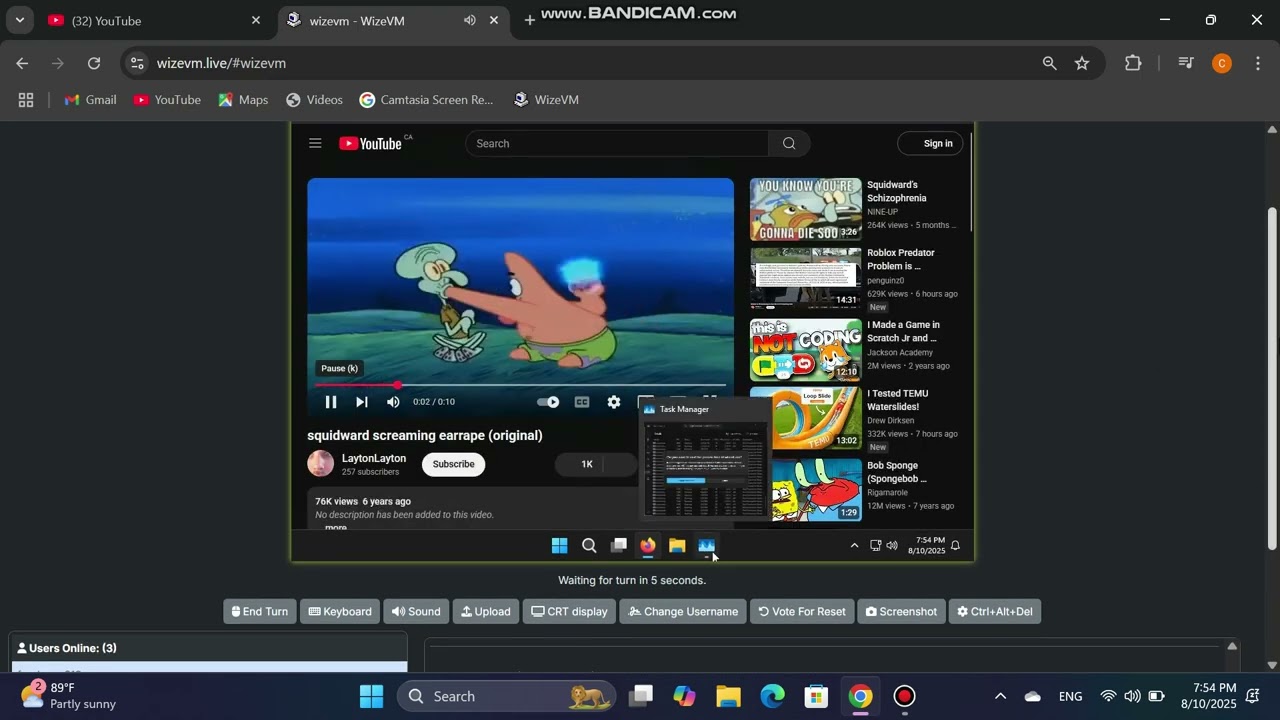Bookmark this page with the star
The image size is (1280, 720).
point(1082,63)
